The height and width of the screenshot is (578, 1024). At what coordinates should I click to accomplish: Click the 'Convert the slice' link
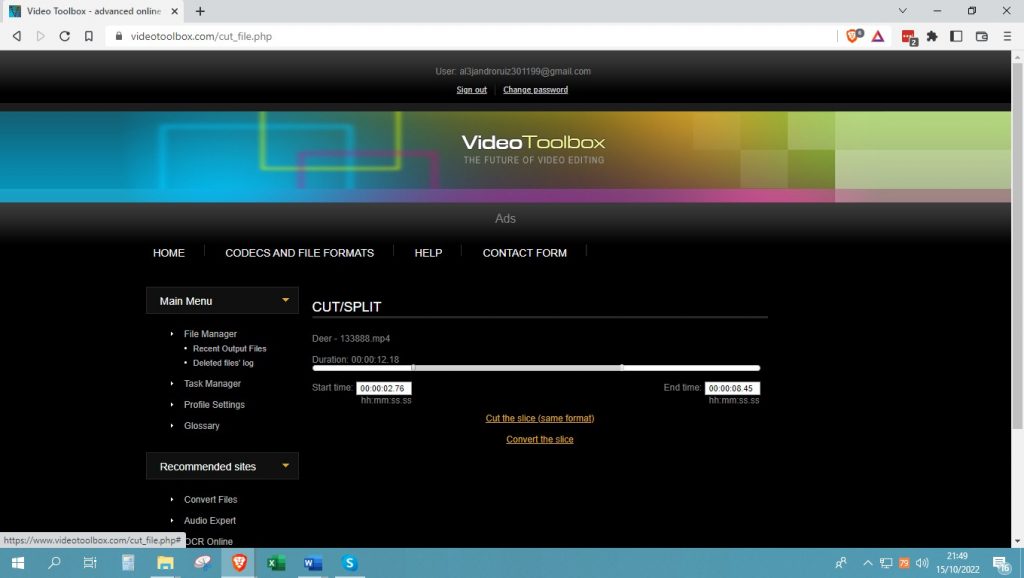540,439
